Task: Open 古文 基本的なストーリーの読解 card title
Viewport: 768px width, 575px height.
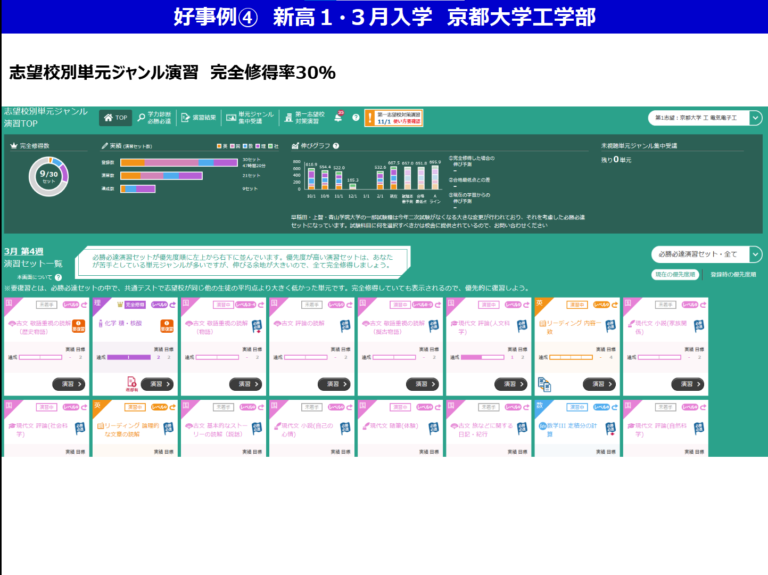Action: coord(216,430)
